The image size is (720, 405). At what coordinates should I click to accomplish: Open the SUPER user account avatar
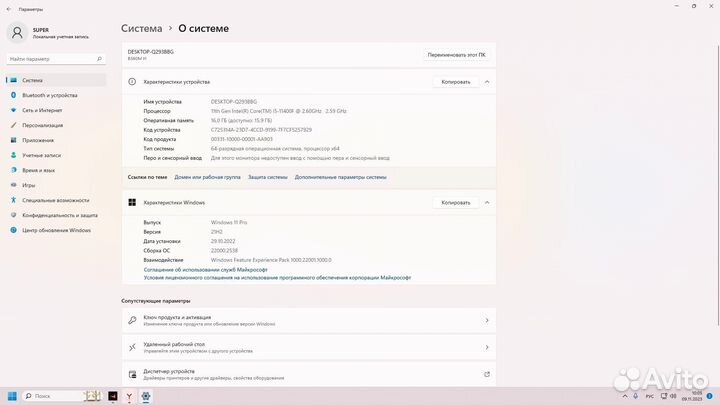(17, 33)
